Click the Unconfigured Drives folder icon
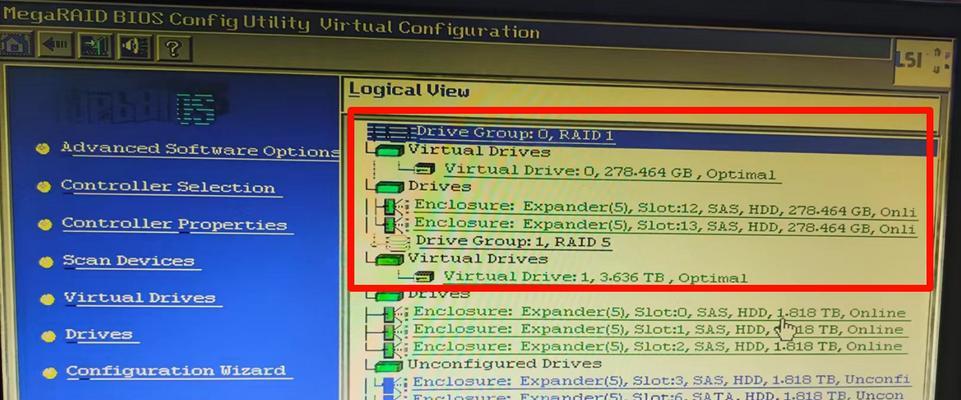The image size is (961, 400). coord(390,366)
